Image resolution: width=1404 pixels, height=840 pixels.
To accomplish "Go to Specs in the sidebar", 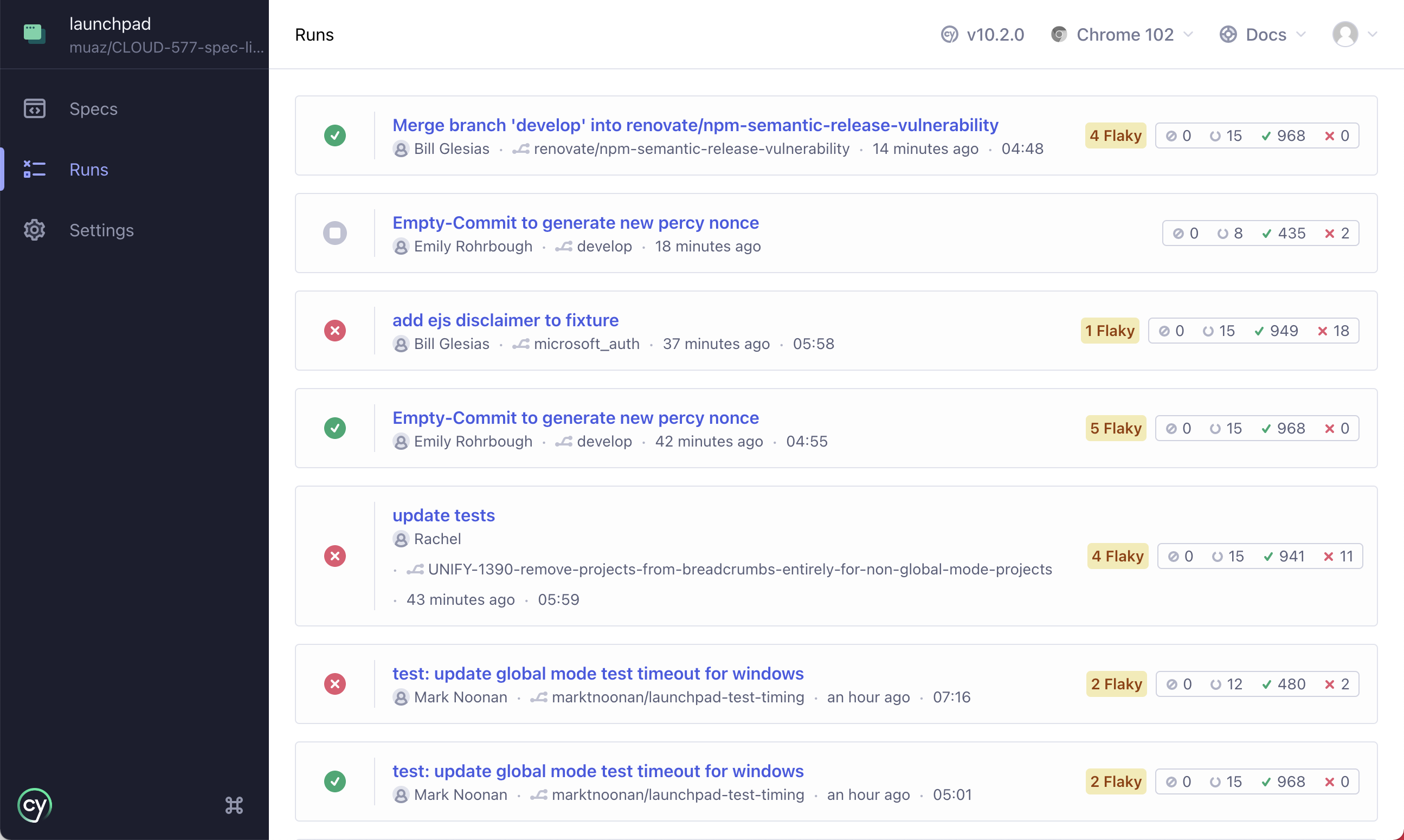I will [93, 108].
